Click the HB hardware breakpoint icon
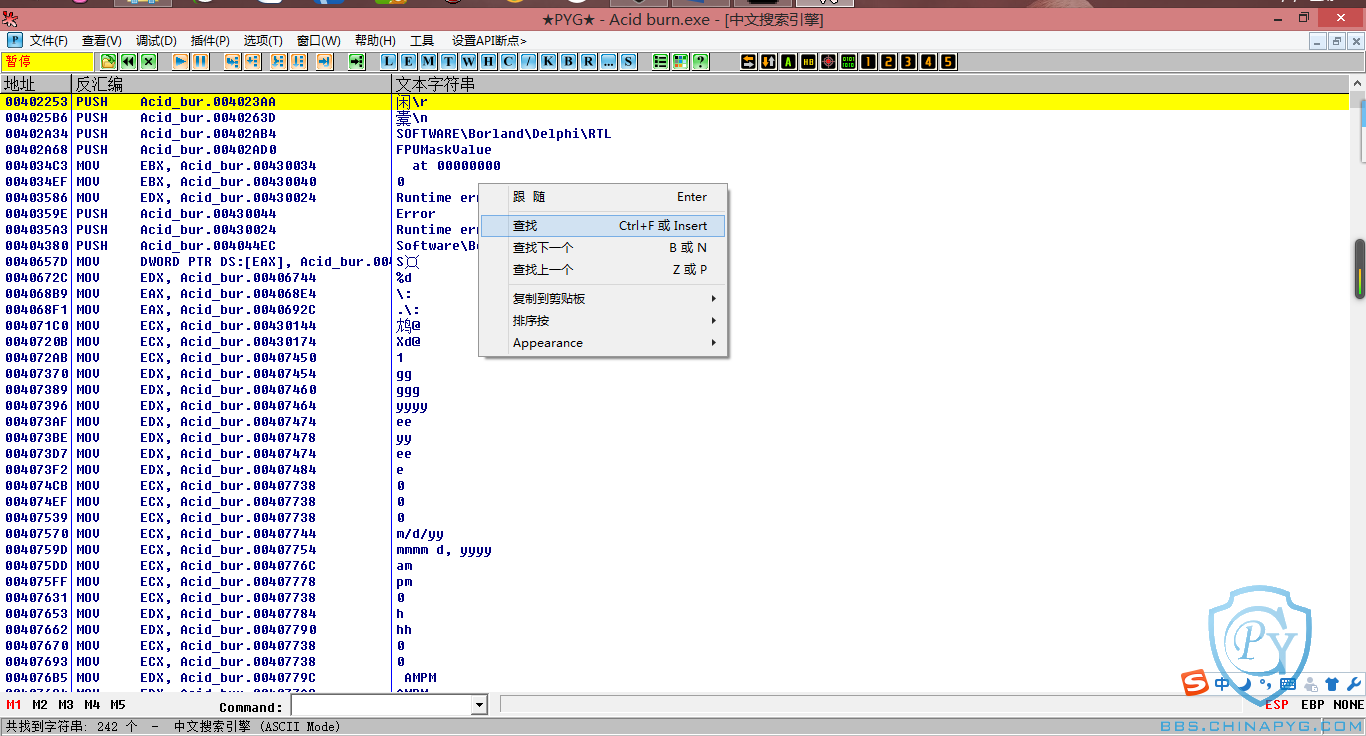The image size is (1366, 736). (809, 61)
